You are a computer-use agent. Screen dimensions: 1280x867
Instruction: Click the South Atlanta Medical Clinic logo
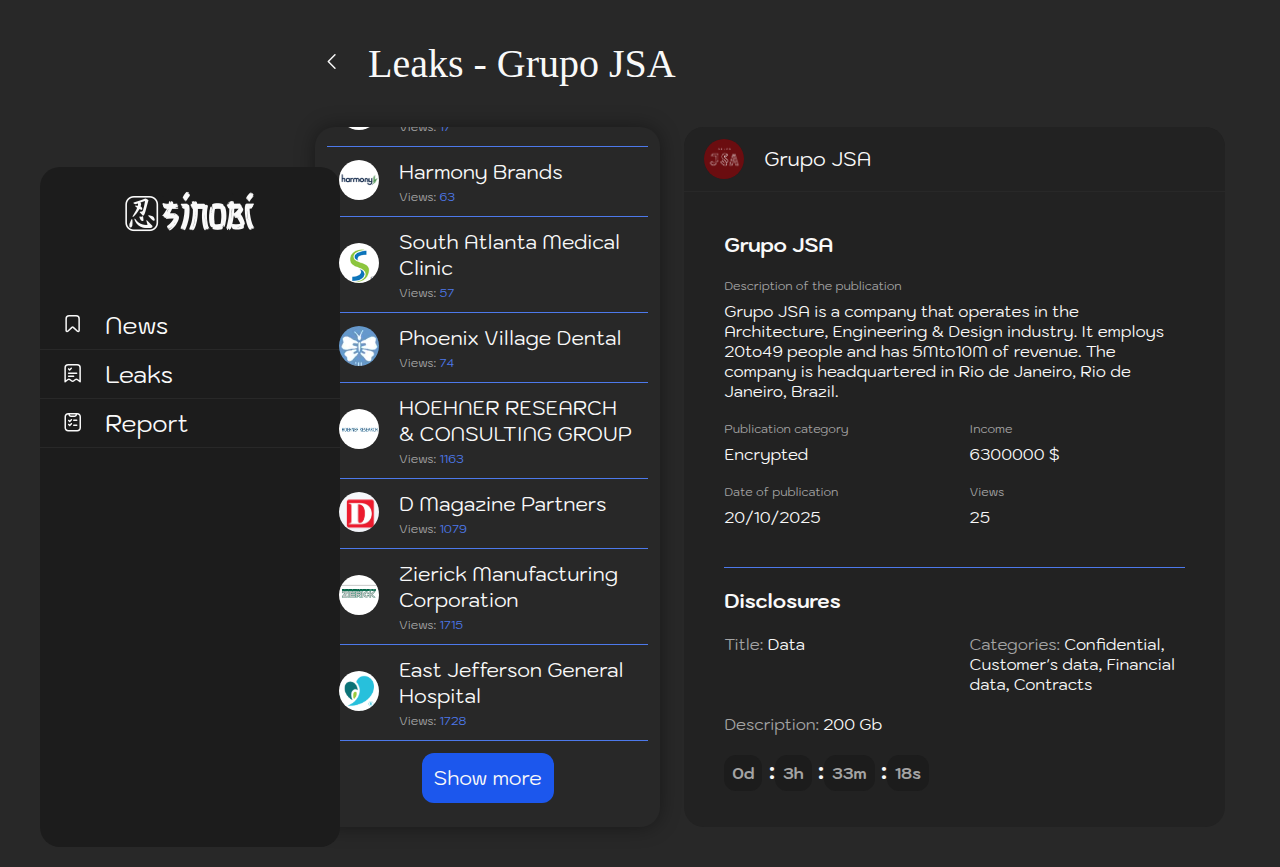359,263
